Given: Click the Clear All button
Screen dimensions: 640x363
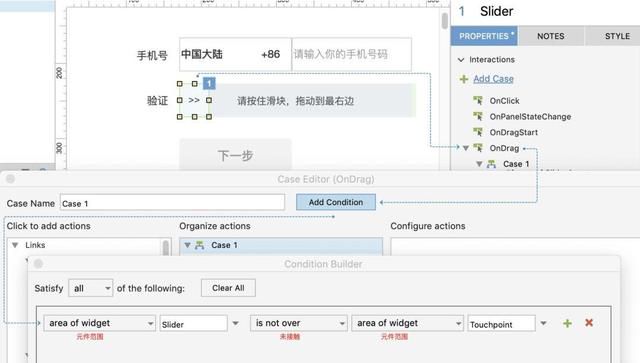Looking at the screenshot, I should (x=228, y=288).
